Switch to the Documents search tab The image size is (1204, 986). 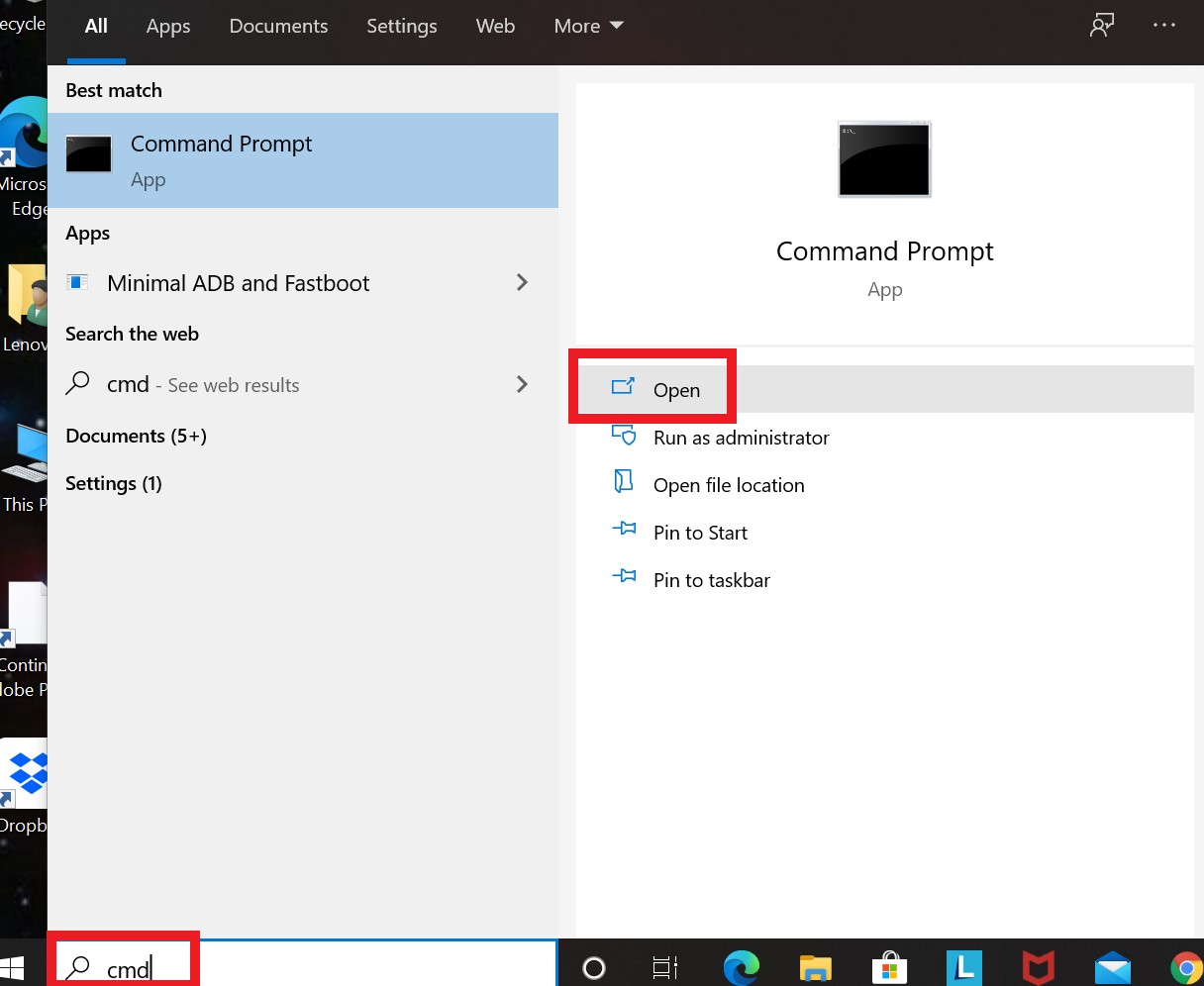click(278, 26)
